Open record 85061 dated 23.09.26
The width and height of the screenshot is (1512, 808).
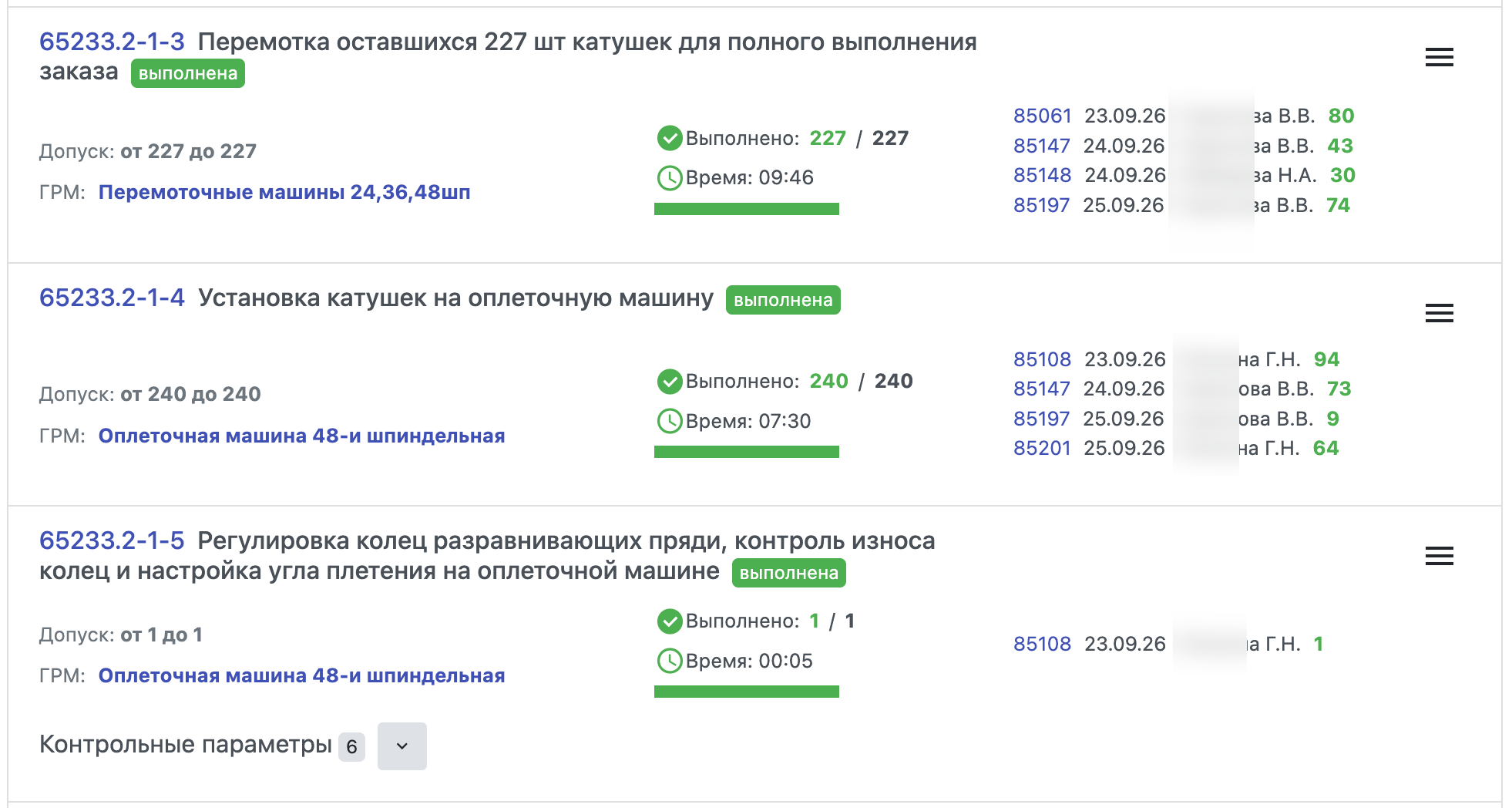point(1042,116)
